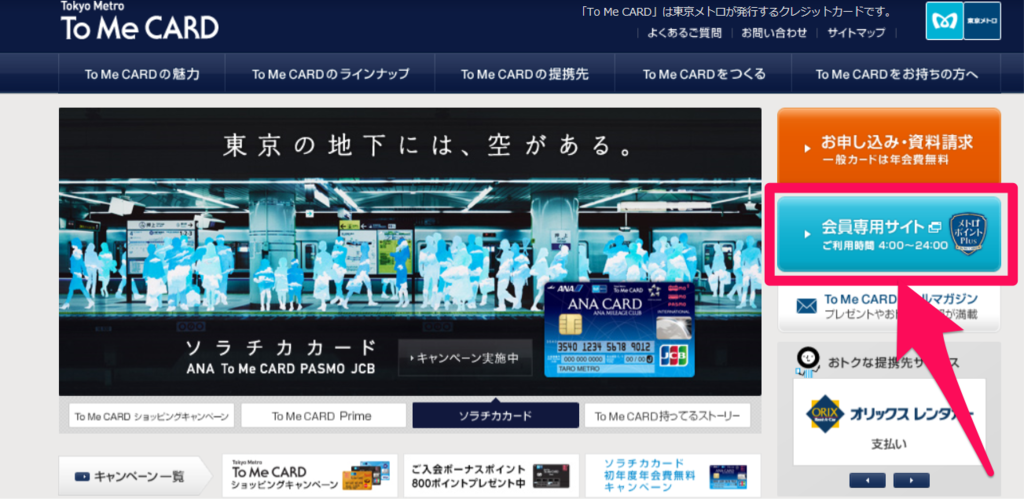The image size is (1024, 499).
Task: Open To Me CARDの魅力 menu
Action: (142, 74)
